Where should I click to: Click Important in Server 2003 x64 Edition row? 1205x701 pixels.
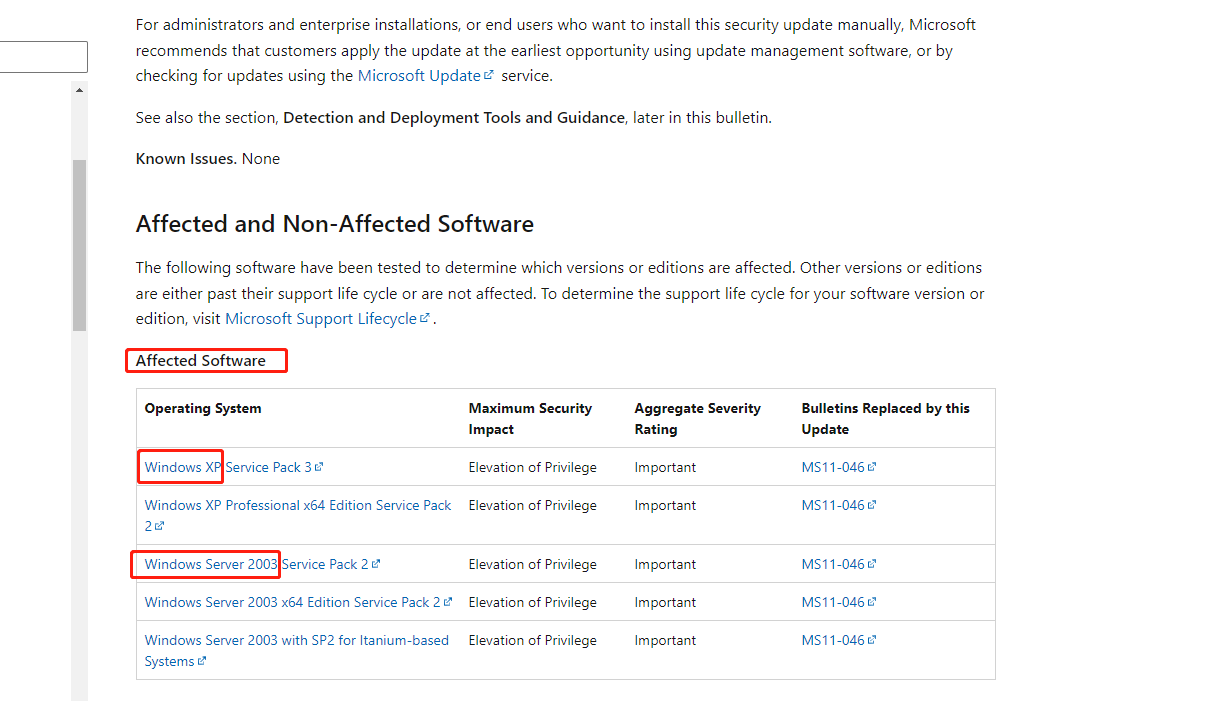pos(665,602)
